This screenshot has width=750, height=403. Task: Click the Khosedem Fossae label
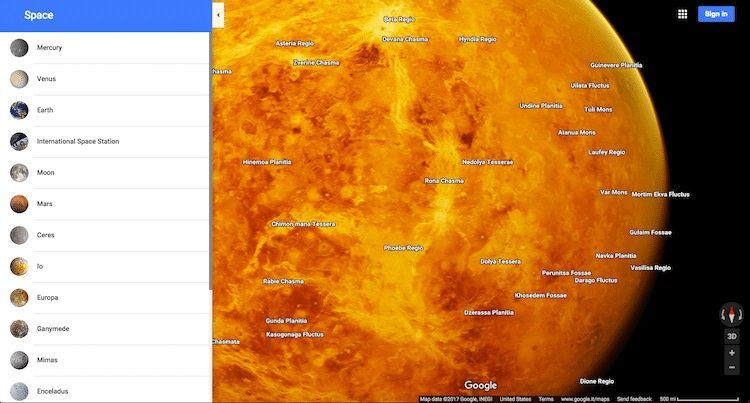(540, 295)
